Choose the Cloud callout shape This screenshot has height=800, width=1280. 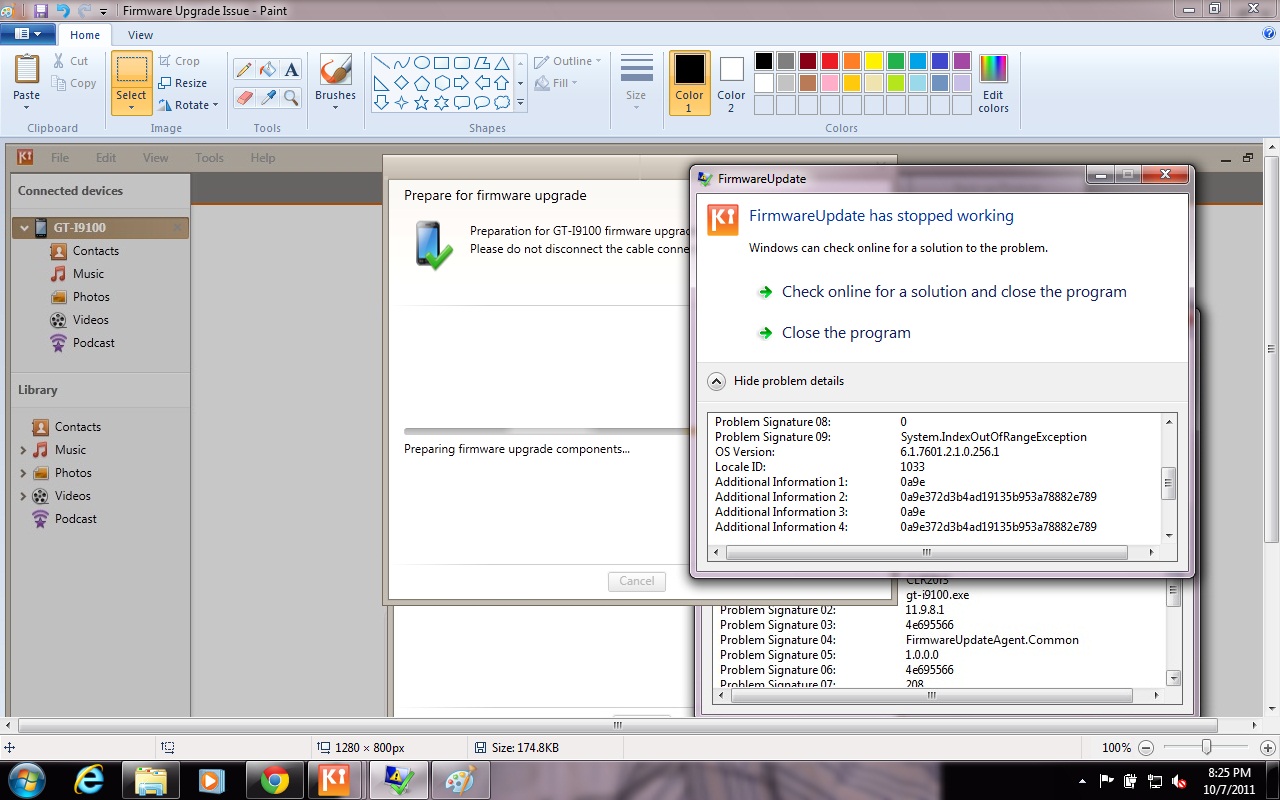(501, 102)
